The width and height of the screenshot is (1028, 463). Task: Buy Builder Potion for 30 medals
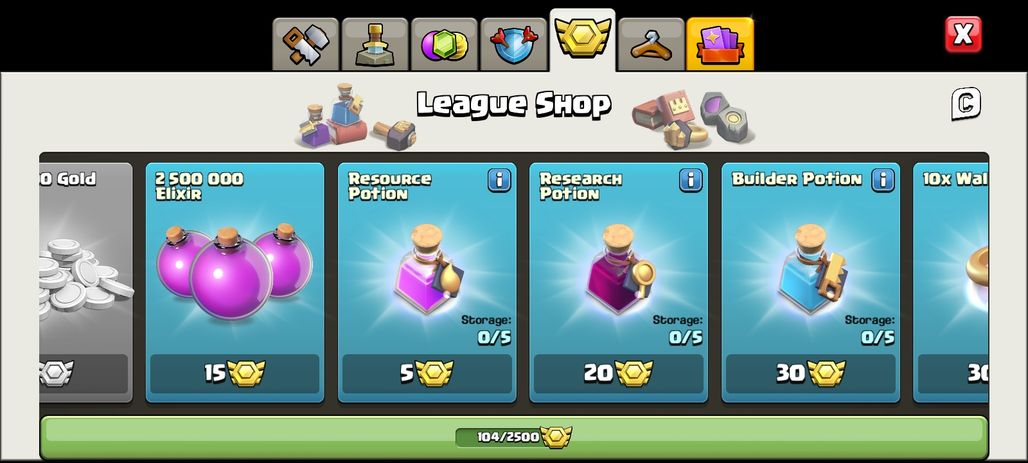[810, 374]
